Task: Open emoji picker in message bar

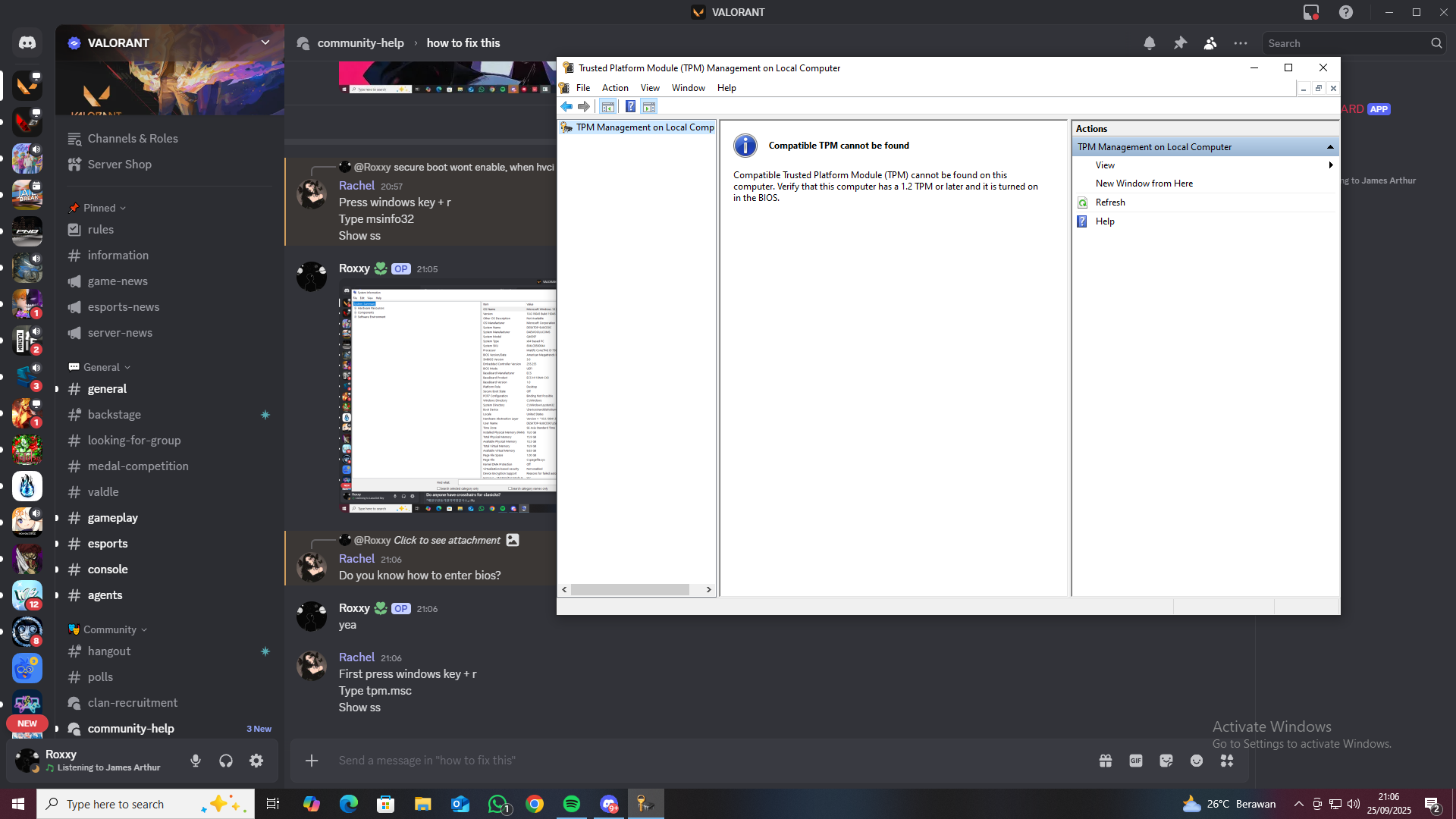Action: [x=1197, y=761]
